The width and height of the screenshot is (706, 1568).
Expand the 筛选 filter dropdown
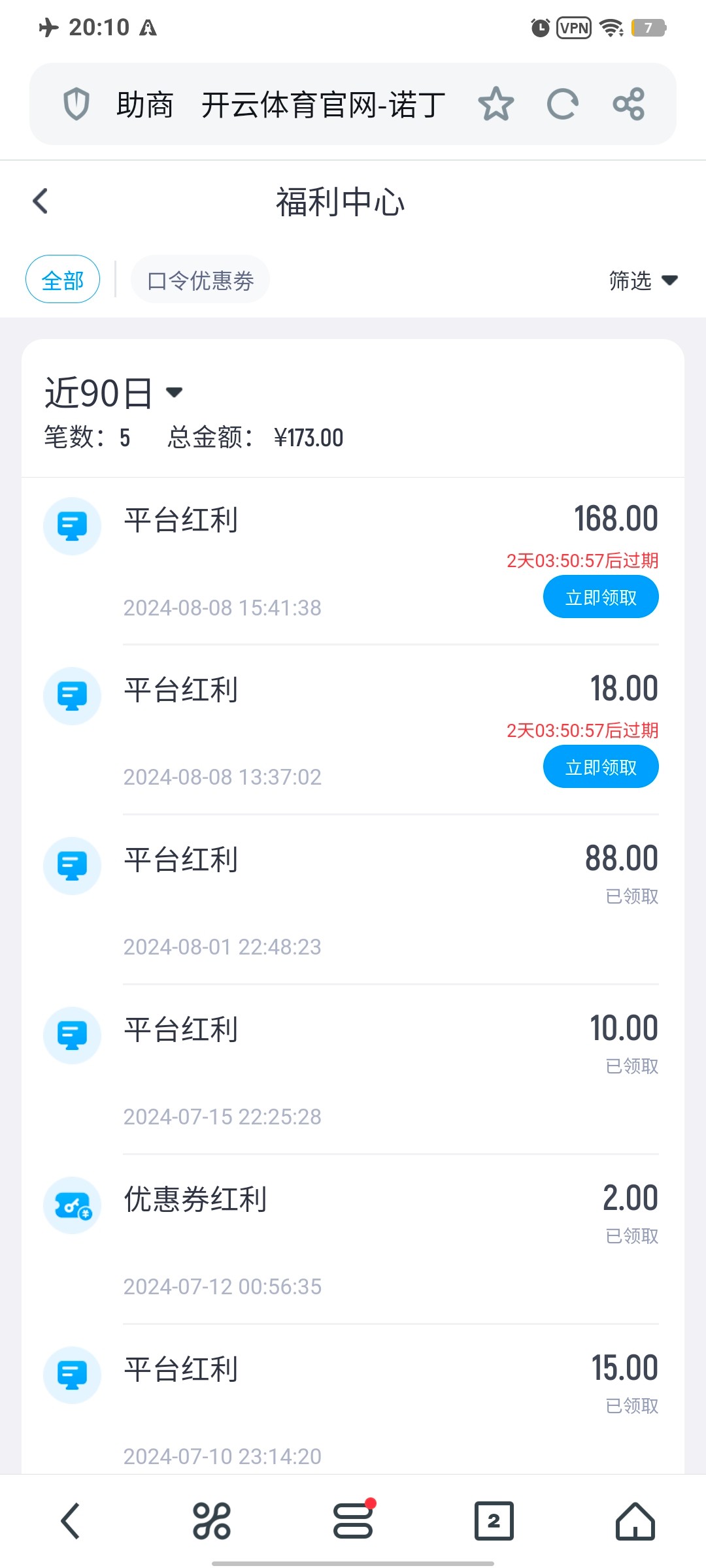coord(643,281)
